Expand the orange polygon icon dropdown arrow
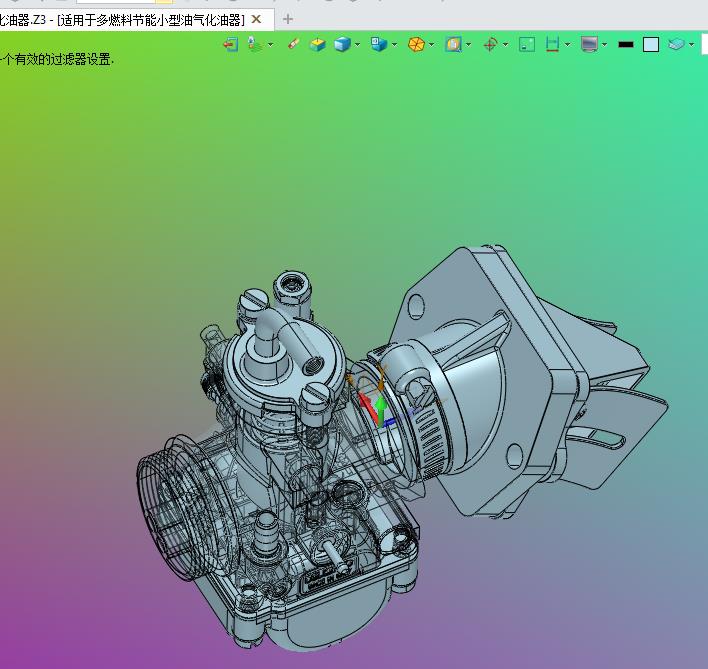The image size is (708, 669). pos(432,44)
